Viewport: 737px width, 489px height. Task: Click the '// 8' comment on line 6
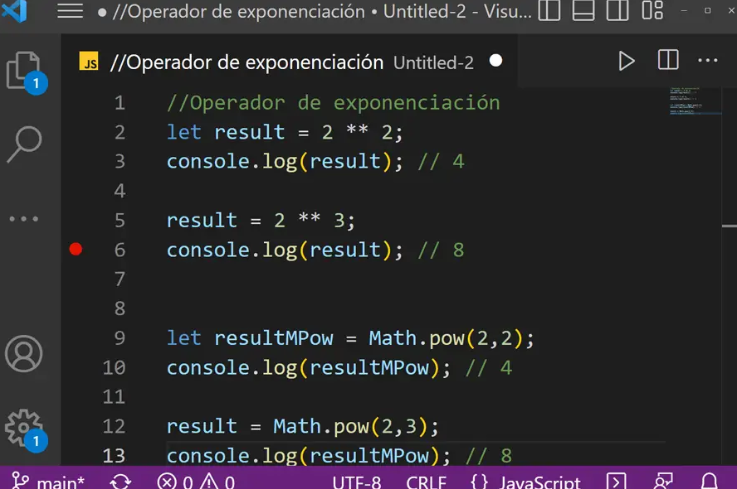click(441, 250)
